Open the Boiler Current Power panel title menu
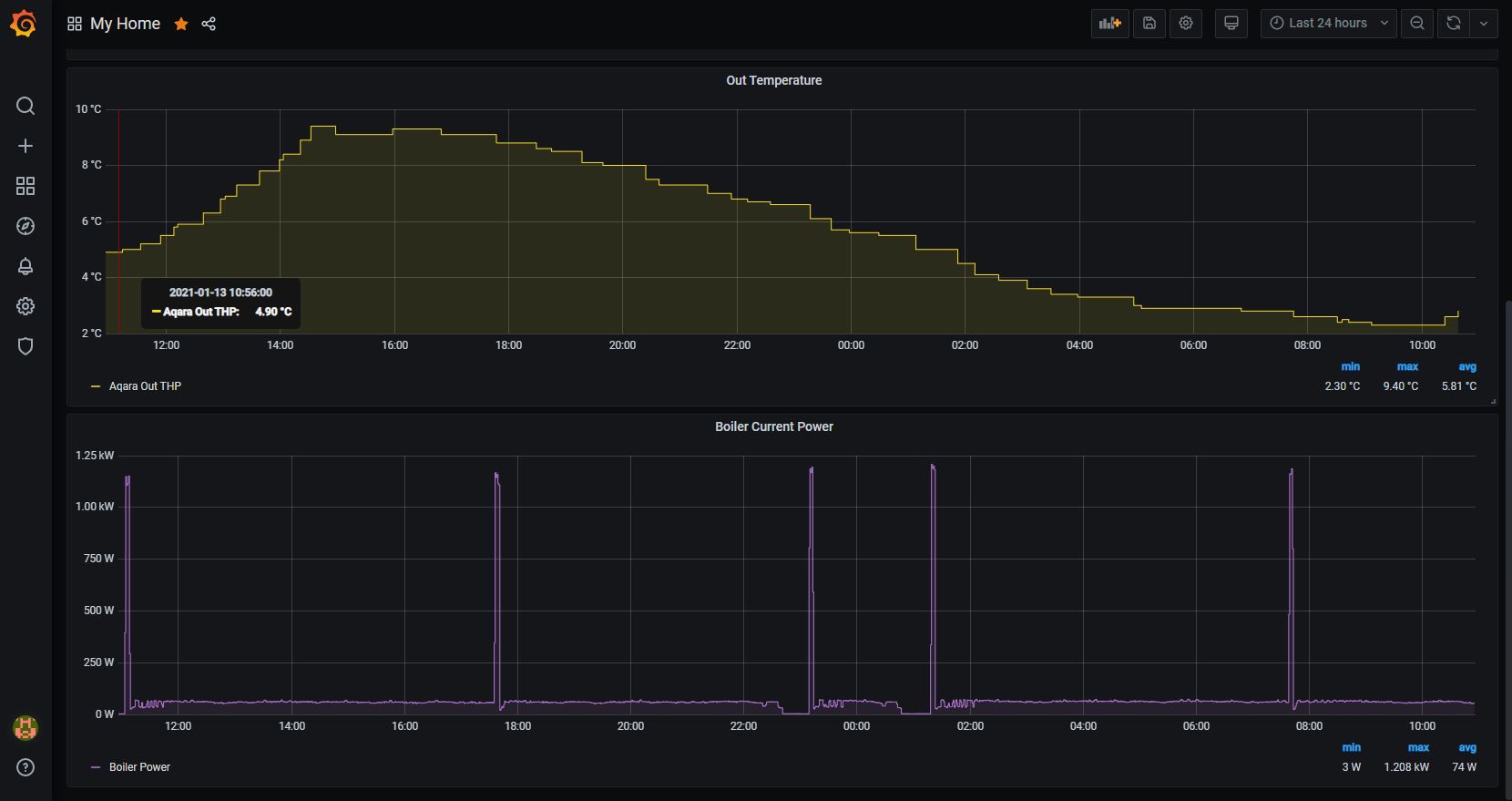 pos(773,426)
